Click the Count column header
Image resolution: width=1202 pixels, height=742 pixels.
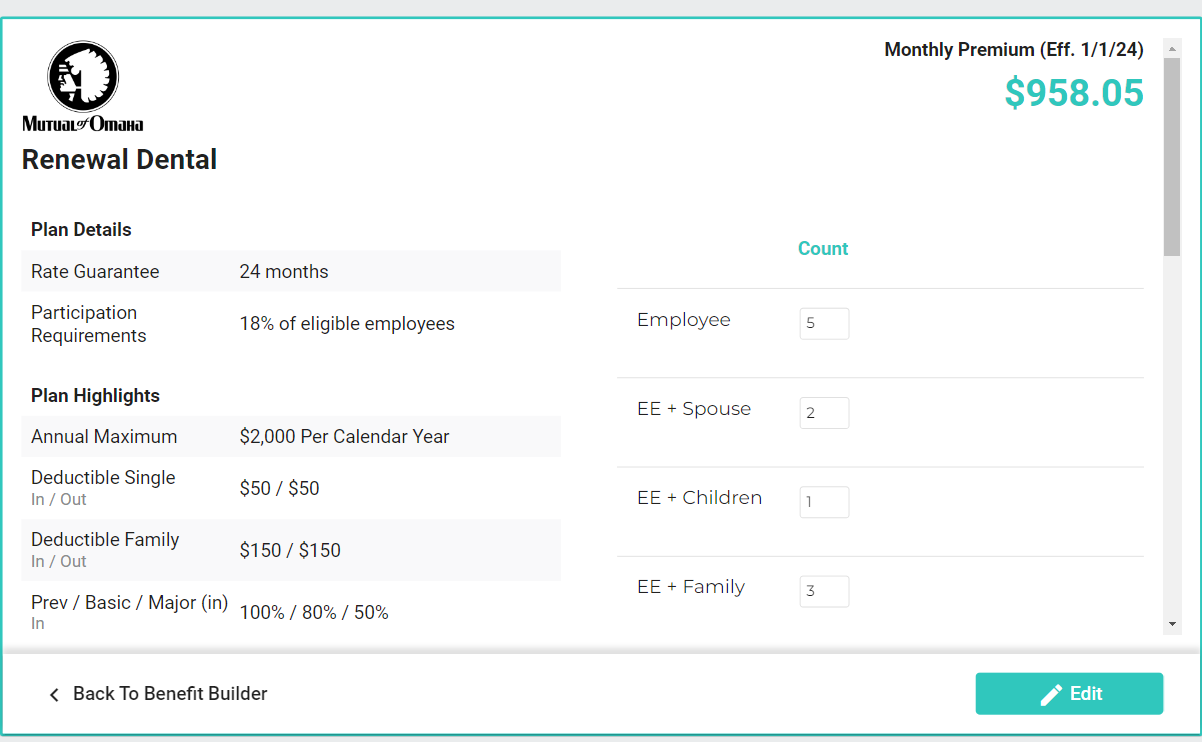[x=823, y=249]
